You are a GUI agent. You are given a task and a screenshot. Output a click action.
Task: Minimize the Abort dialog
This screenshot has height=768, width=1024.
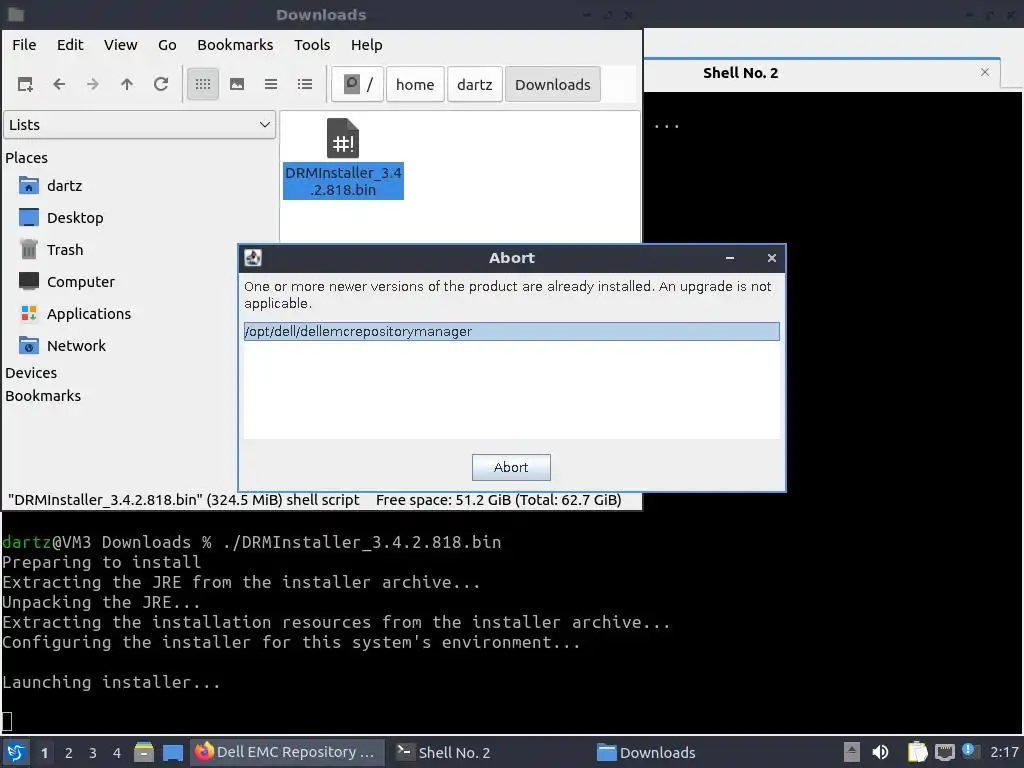730,258
